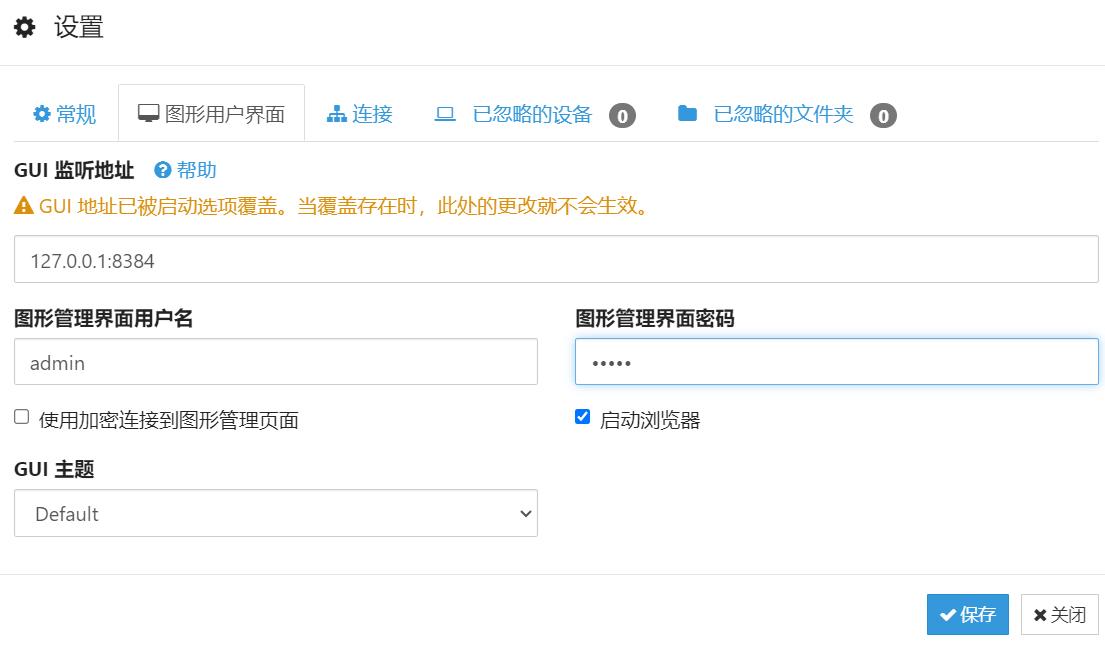The width and height of the screenshot is (1105, 646).
Task: Switch to the 常规 tab
Action: (65, 113)
